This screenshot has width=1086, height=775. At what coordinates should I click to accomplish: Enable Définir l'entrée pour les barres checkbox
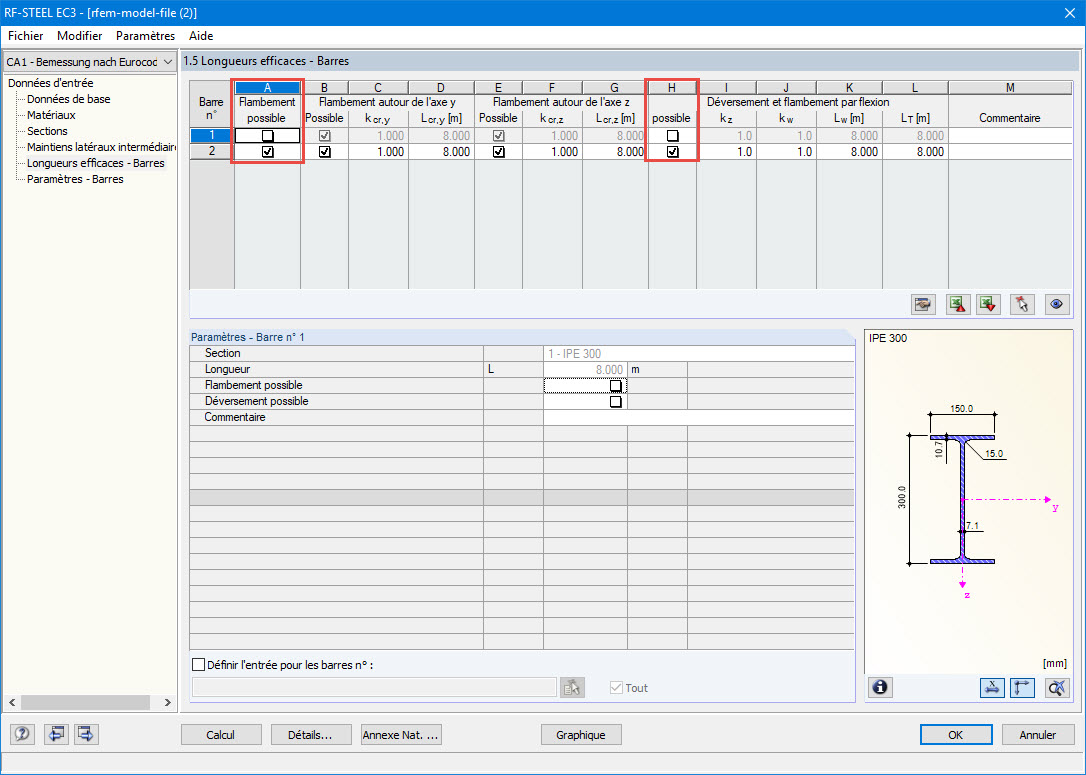tap(198, 665)
